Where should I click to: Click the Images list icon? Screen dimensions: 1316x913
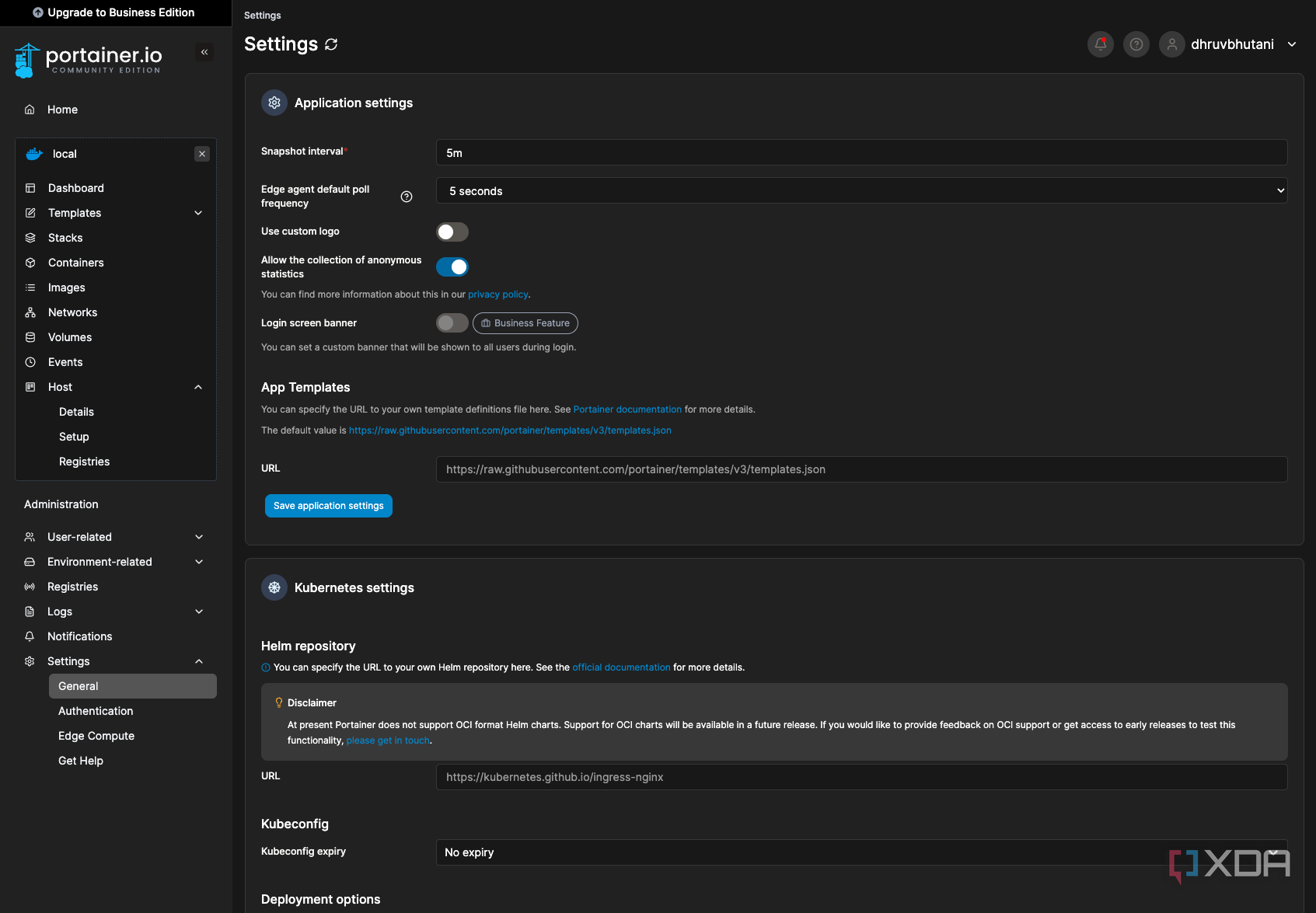point(30,287)
